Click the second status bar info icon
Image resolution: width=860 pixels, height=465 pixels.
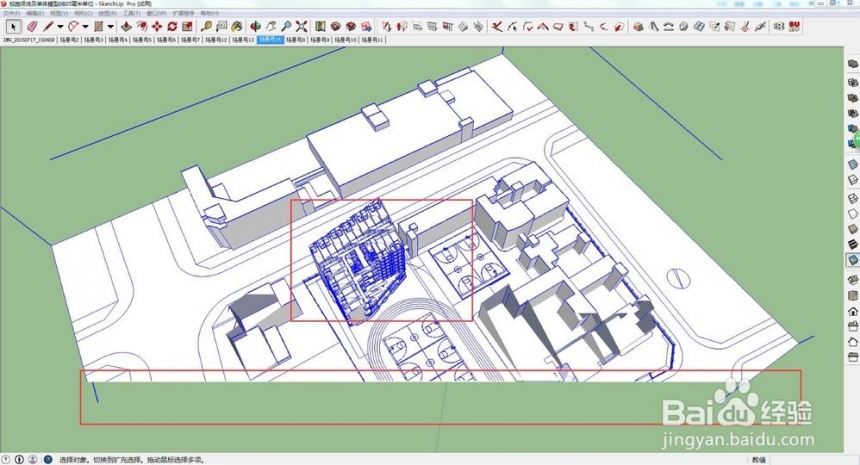[19, 460]
